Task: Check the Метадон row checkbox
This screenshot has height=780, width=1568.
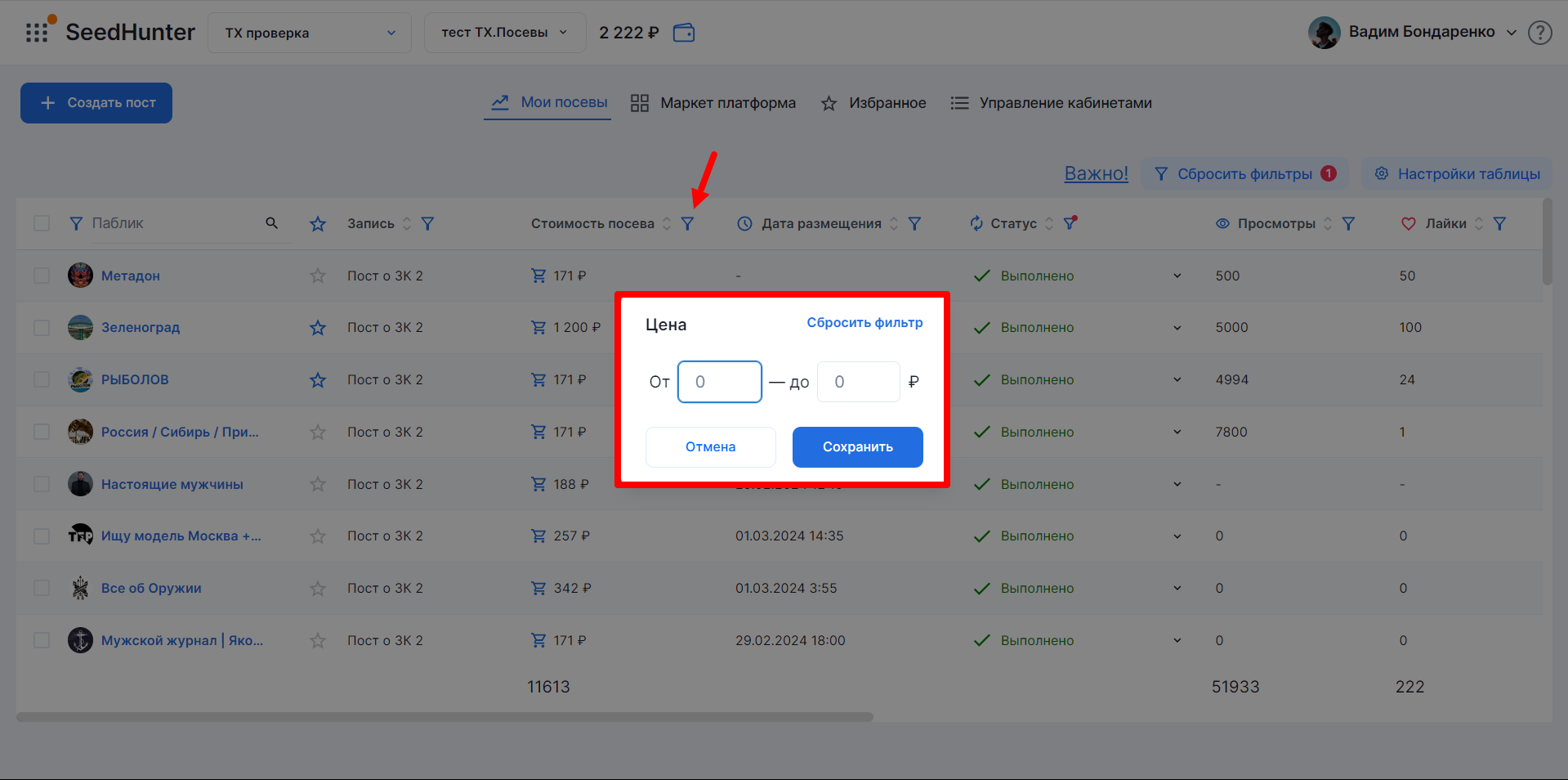Action: point(42,276)
